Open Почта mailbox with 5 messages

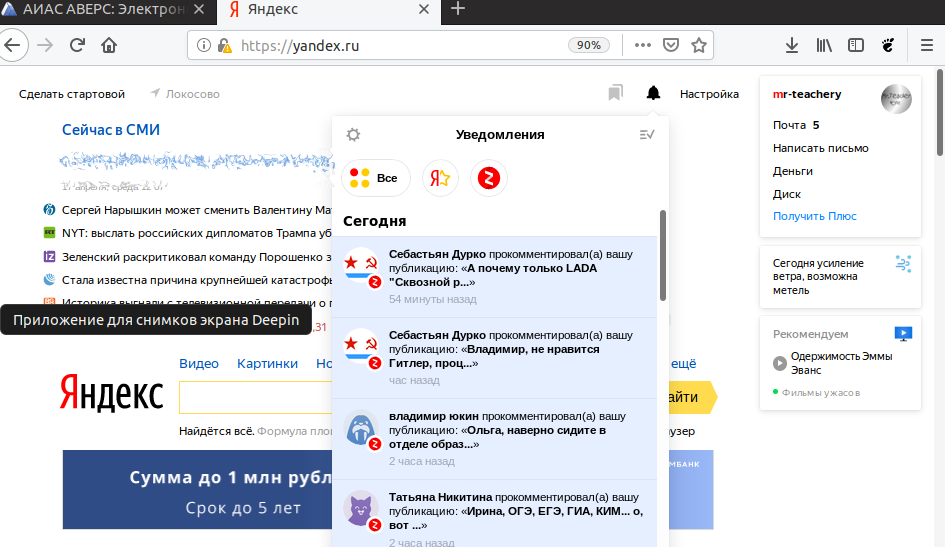click(796, 125)
